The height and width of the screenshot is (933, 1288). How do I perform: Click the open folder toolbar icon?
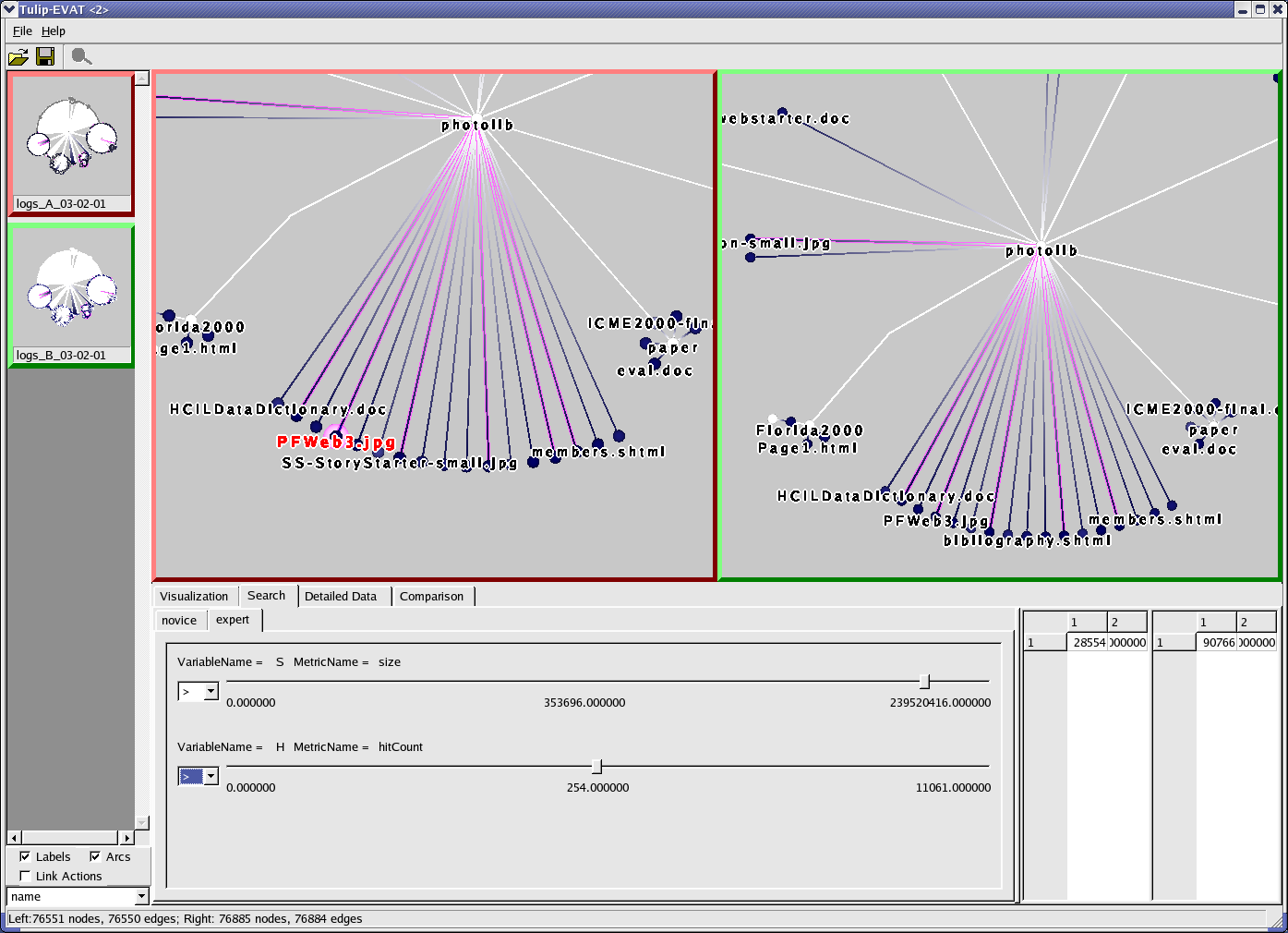[18, 57]
